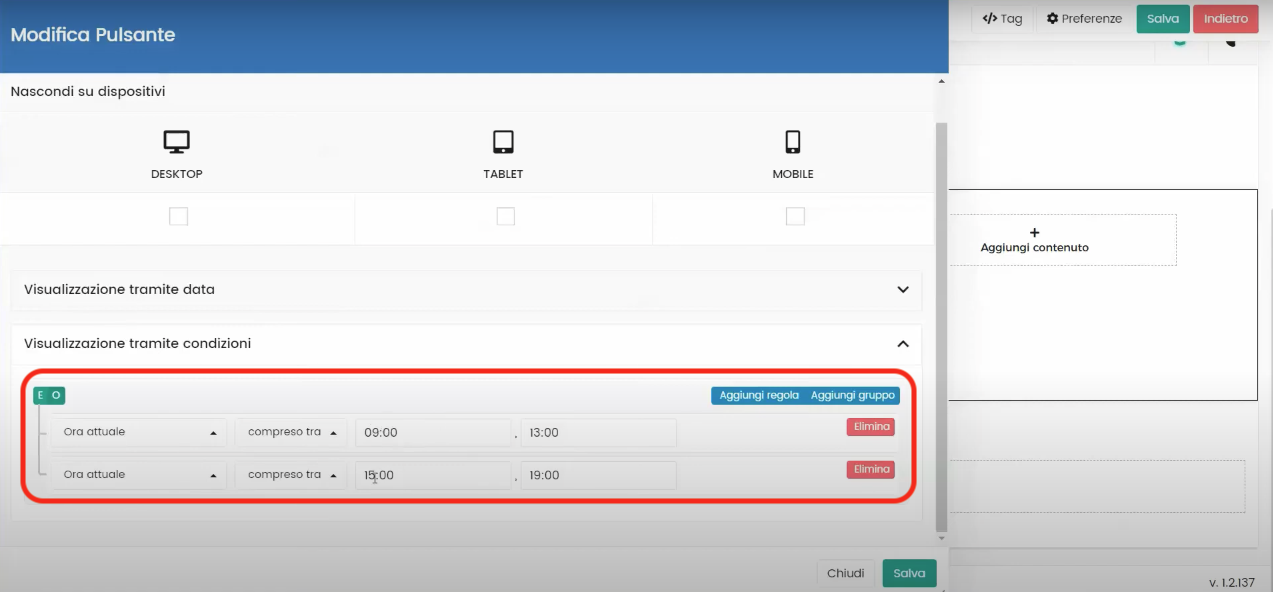Open compreso tra dropdown in the 15:00 rule
Viewport: 1273px width, 592px height.
(291, 475)
